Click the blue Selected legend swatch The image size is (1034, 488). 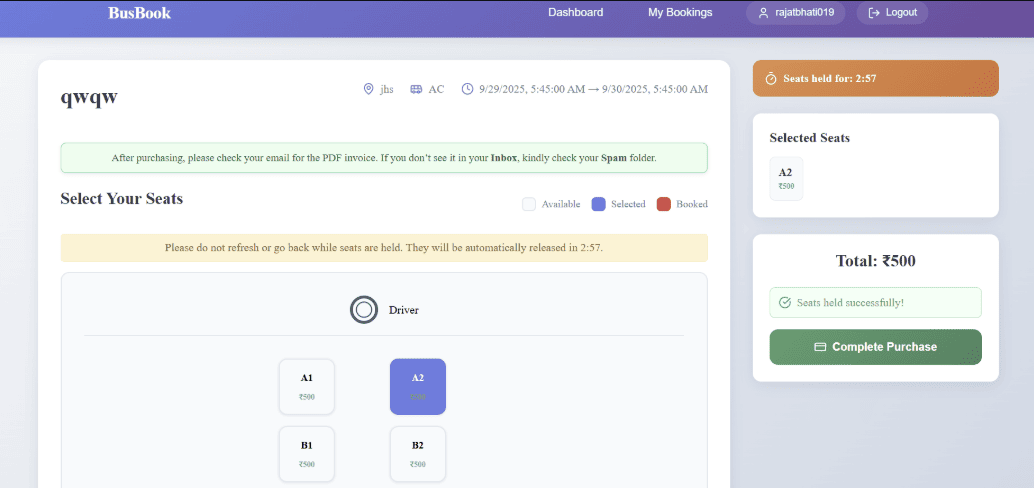point(599,204)
